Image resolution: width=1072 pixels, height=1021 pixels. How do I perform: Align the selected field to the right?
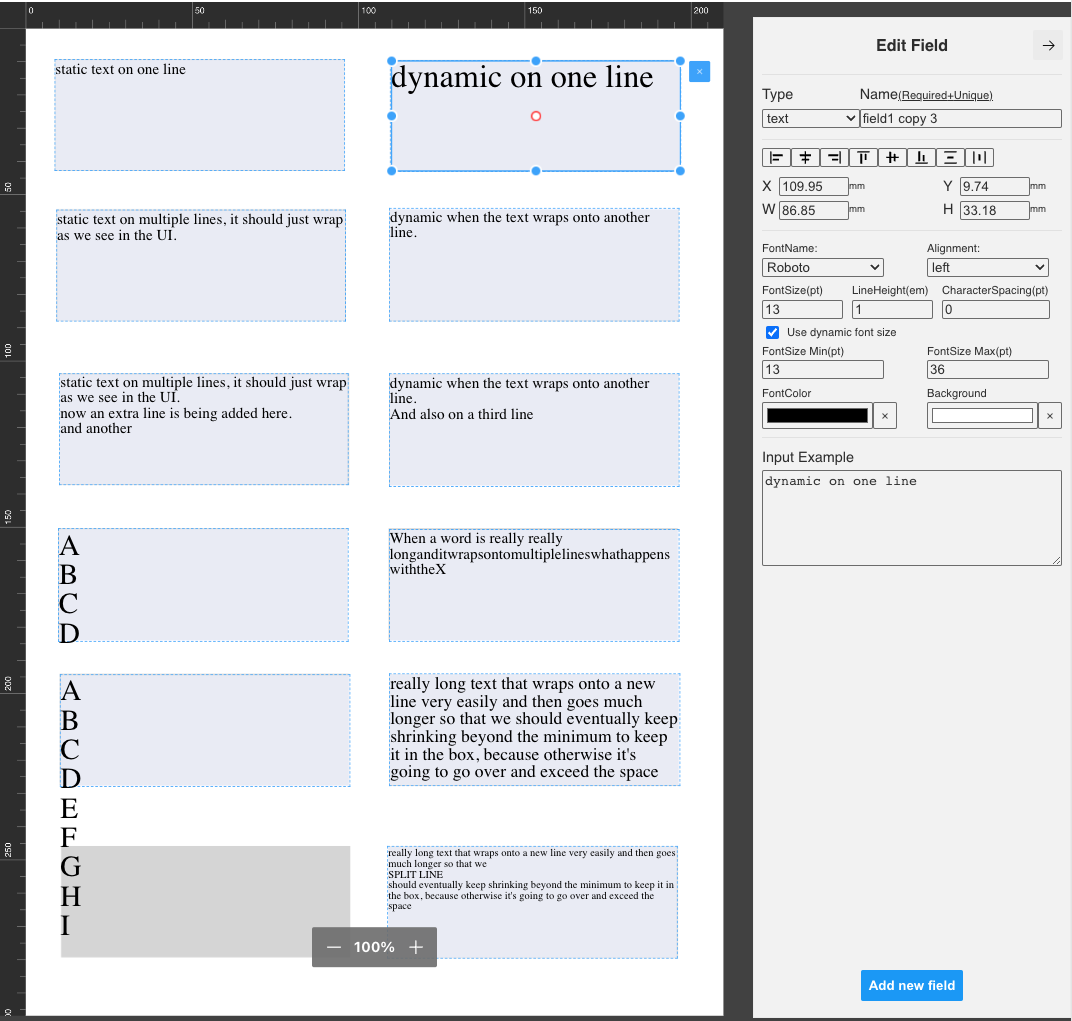coord(833,157)
